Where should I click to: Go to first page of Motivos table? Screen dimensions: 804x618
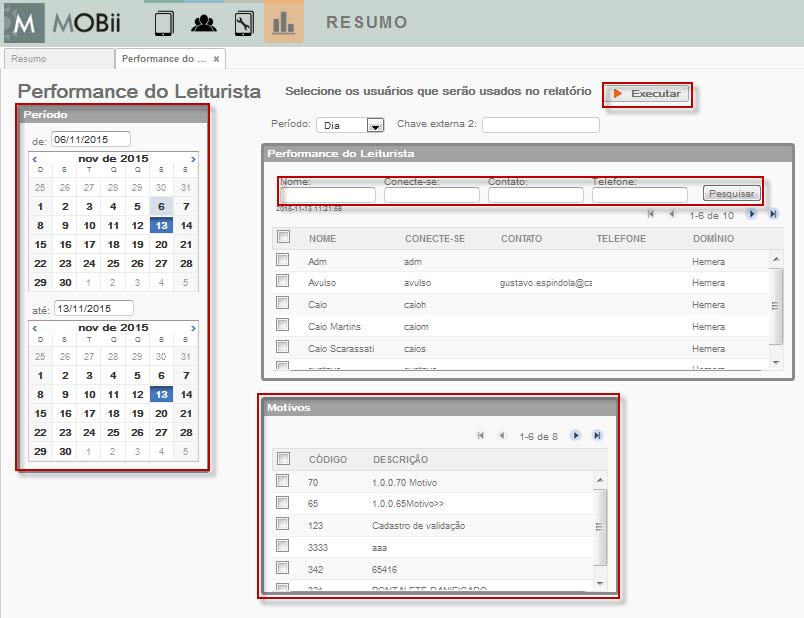tap(480, 435)
